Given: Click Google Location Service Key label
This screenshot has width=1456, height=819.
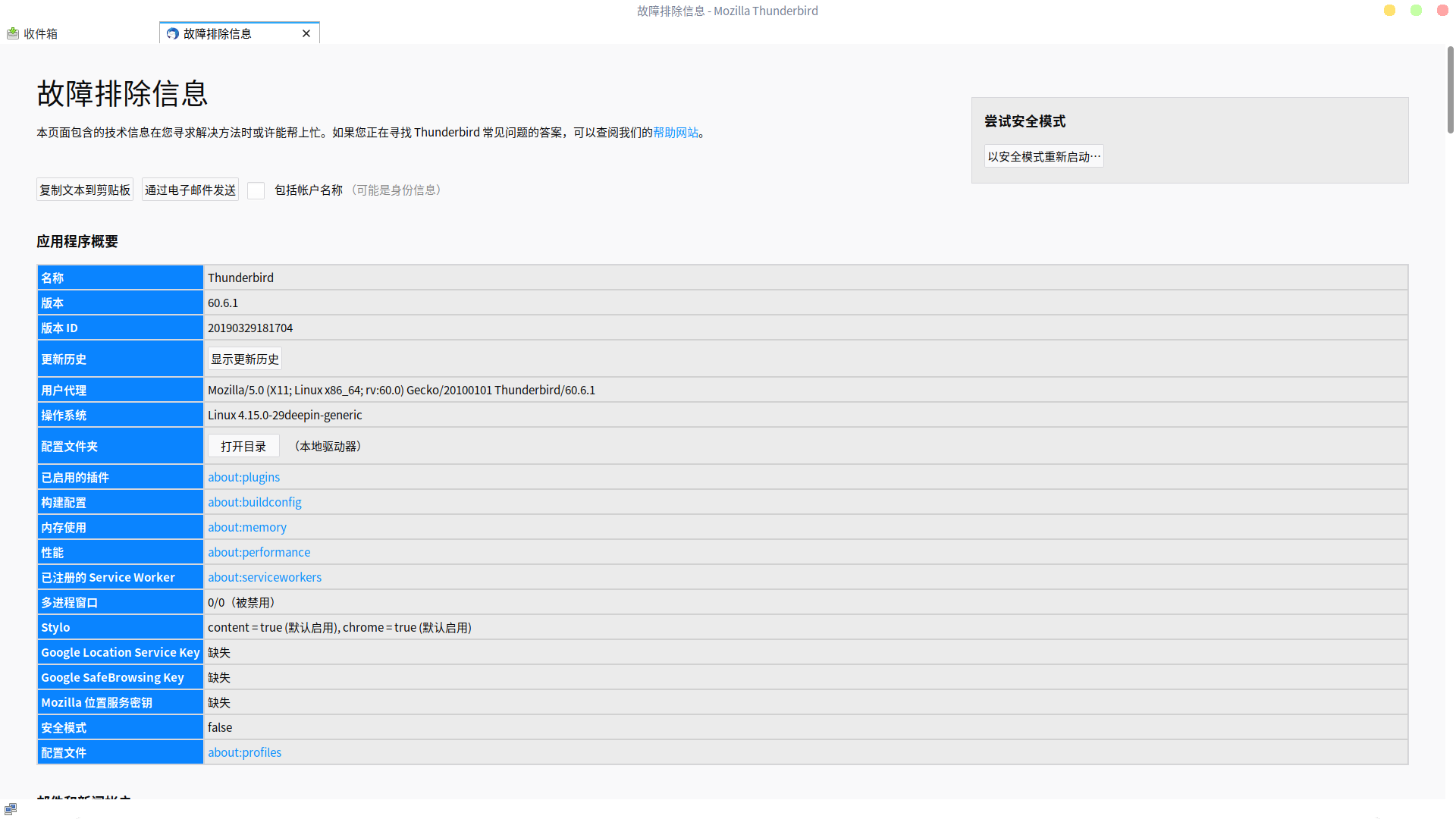Looking at the screenshot, I should pos(121,652).
